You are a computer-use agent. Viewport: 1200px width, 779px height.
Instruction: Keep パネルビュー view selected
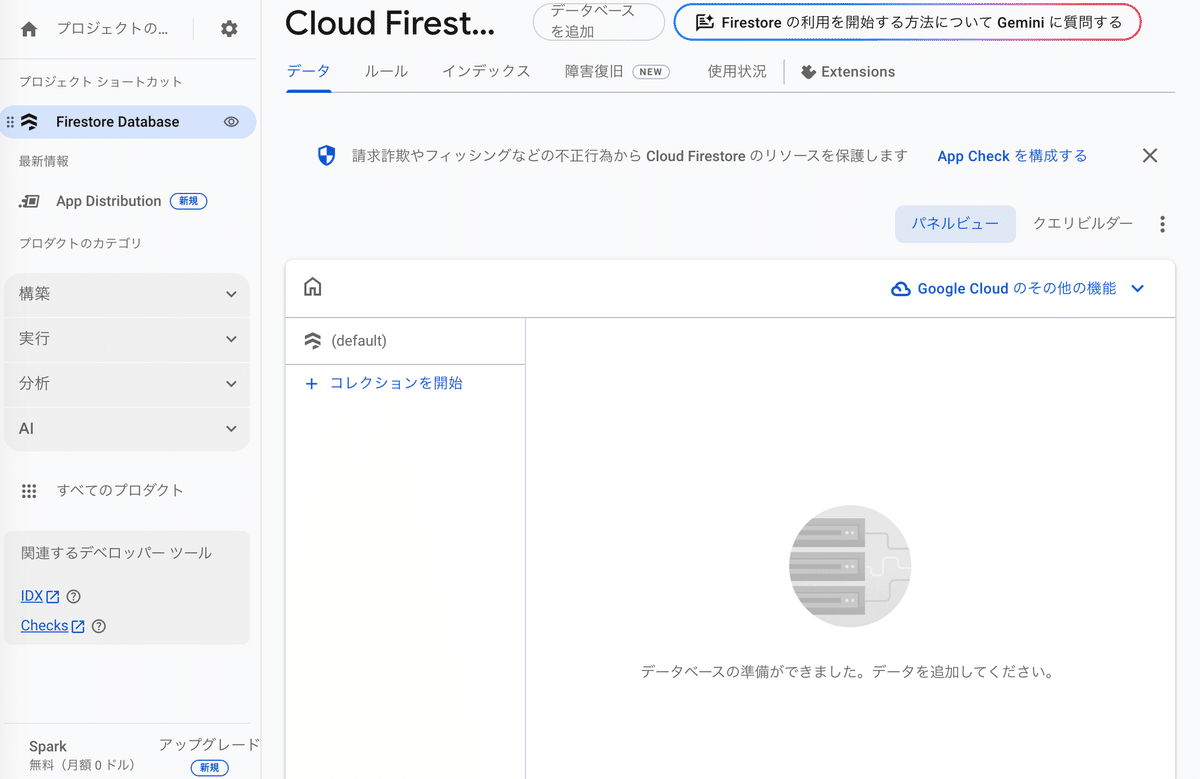pyautogui.click(x=955, y=223)
